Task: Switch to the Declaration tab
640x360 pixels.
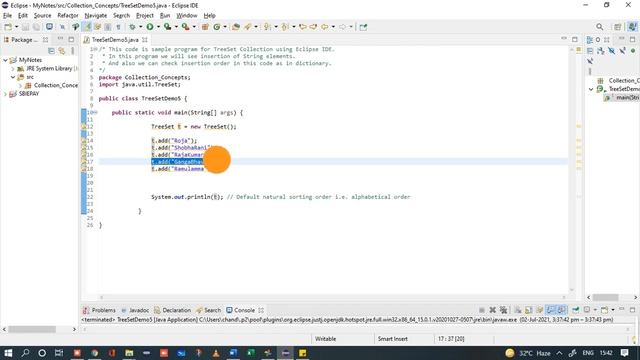Action: pos(172,310)
